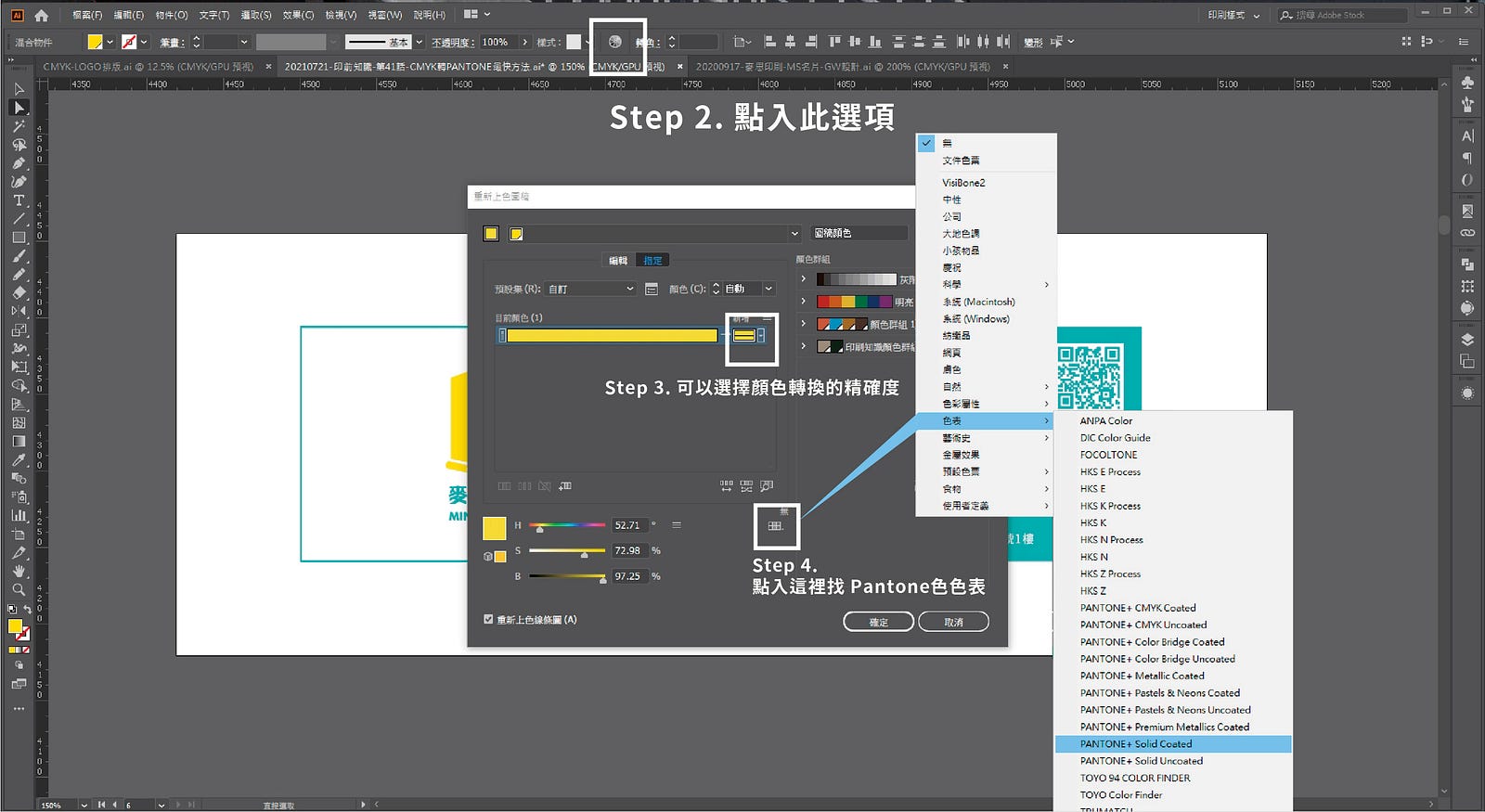Select the Eraser tool
1485x812 pixels.
(x=19, y=292)
